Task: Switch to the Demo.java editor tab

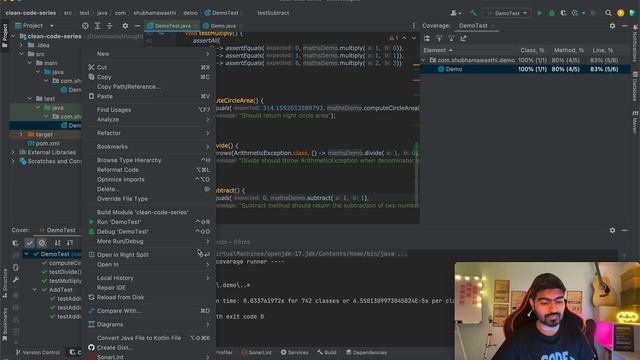Action: click(x=220, y=26)
